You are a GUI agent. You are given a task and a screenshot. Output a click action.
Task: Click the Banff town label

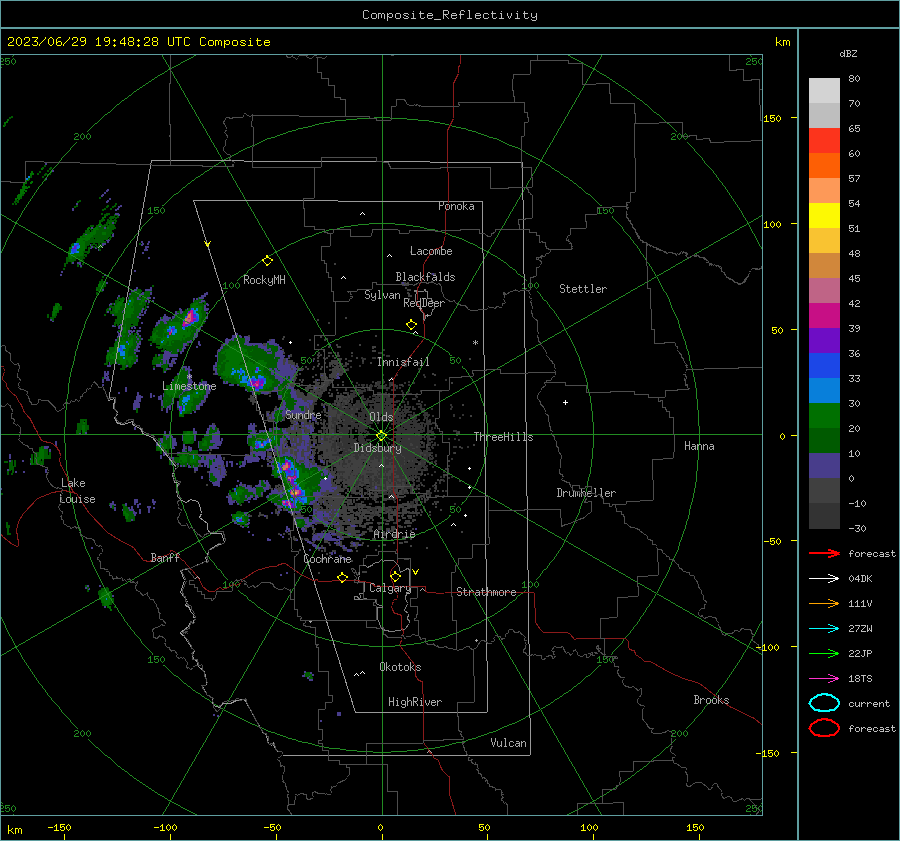coord(165,557)
